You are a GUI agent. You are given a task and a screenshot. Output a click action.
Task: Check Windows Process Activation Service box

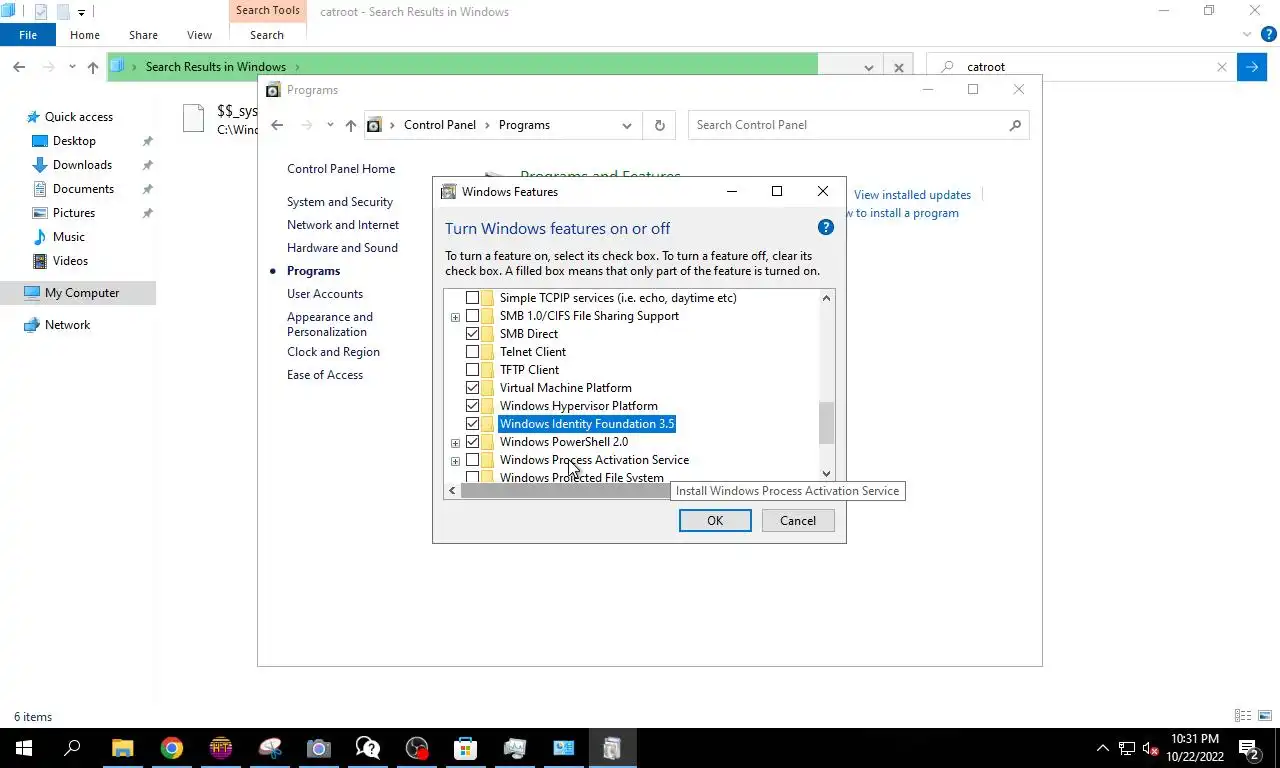472,460
